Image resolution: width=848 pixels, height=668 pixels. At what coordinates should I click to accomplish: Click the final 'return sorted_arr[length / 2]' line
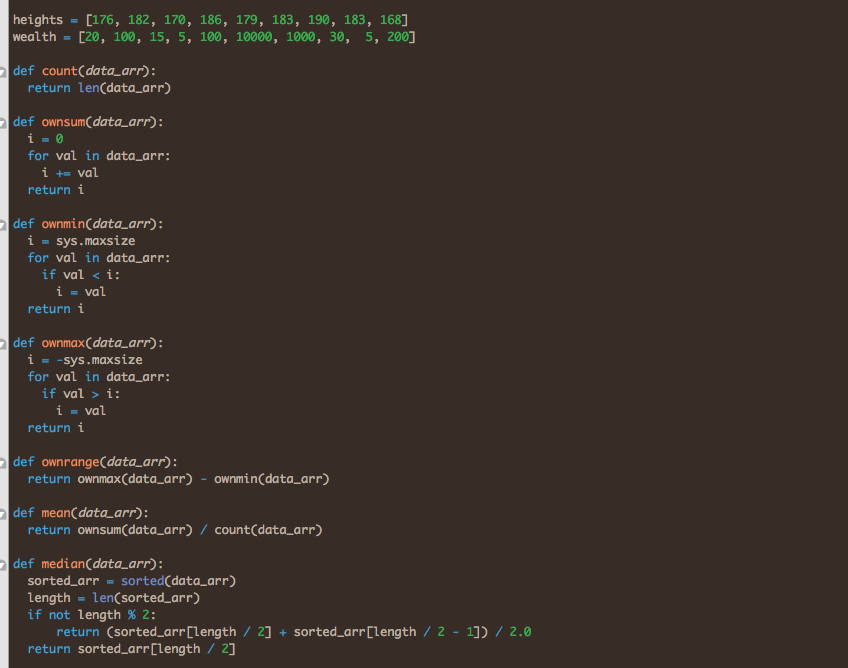pos(131,649)
